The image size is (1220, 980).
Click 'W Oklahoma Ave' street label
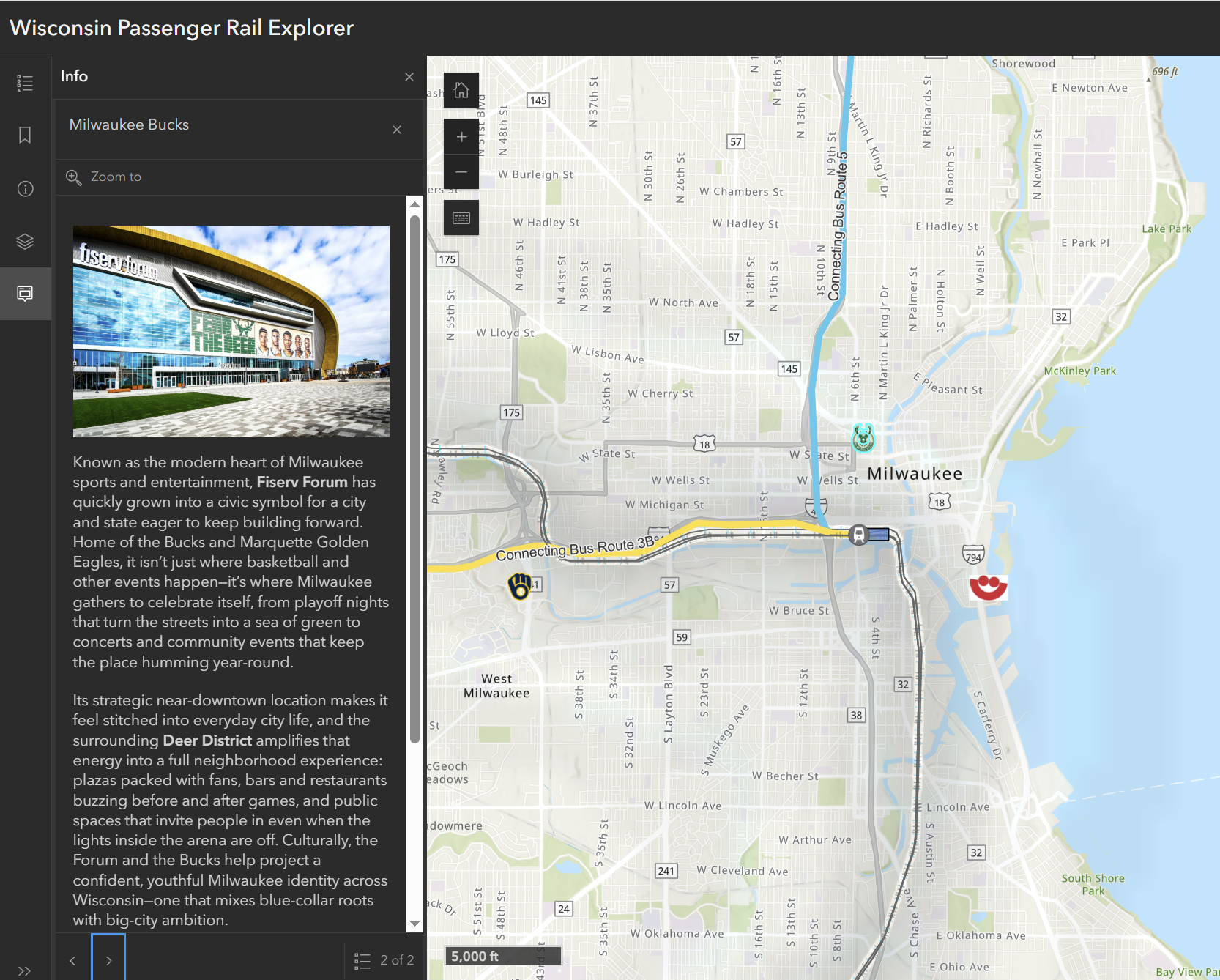[677, 934]
